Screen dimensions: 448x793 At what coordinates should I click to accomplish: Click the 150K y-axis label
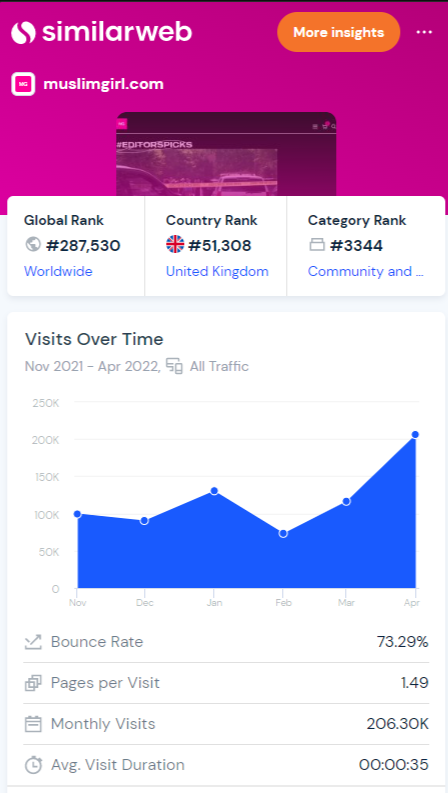(x=46, y=478)
